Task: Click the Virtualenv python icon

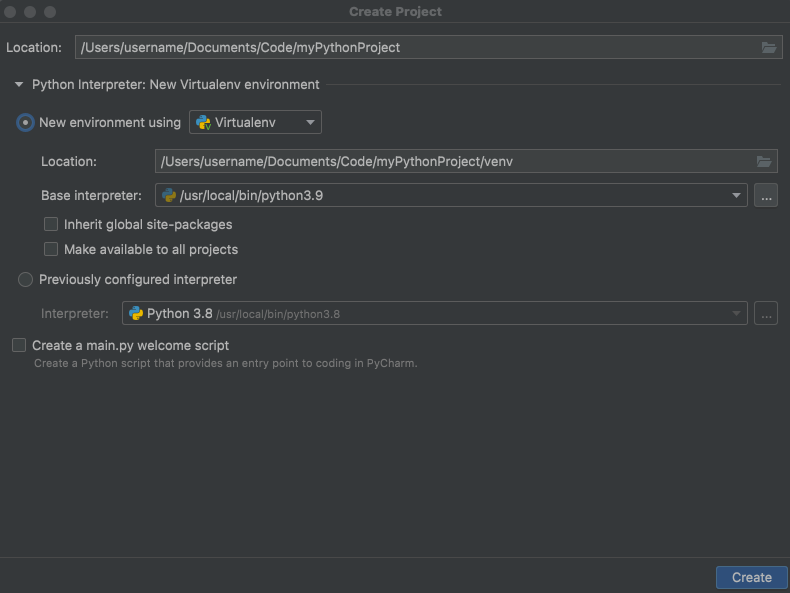Action: (203, 122)
